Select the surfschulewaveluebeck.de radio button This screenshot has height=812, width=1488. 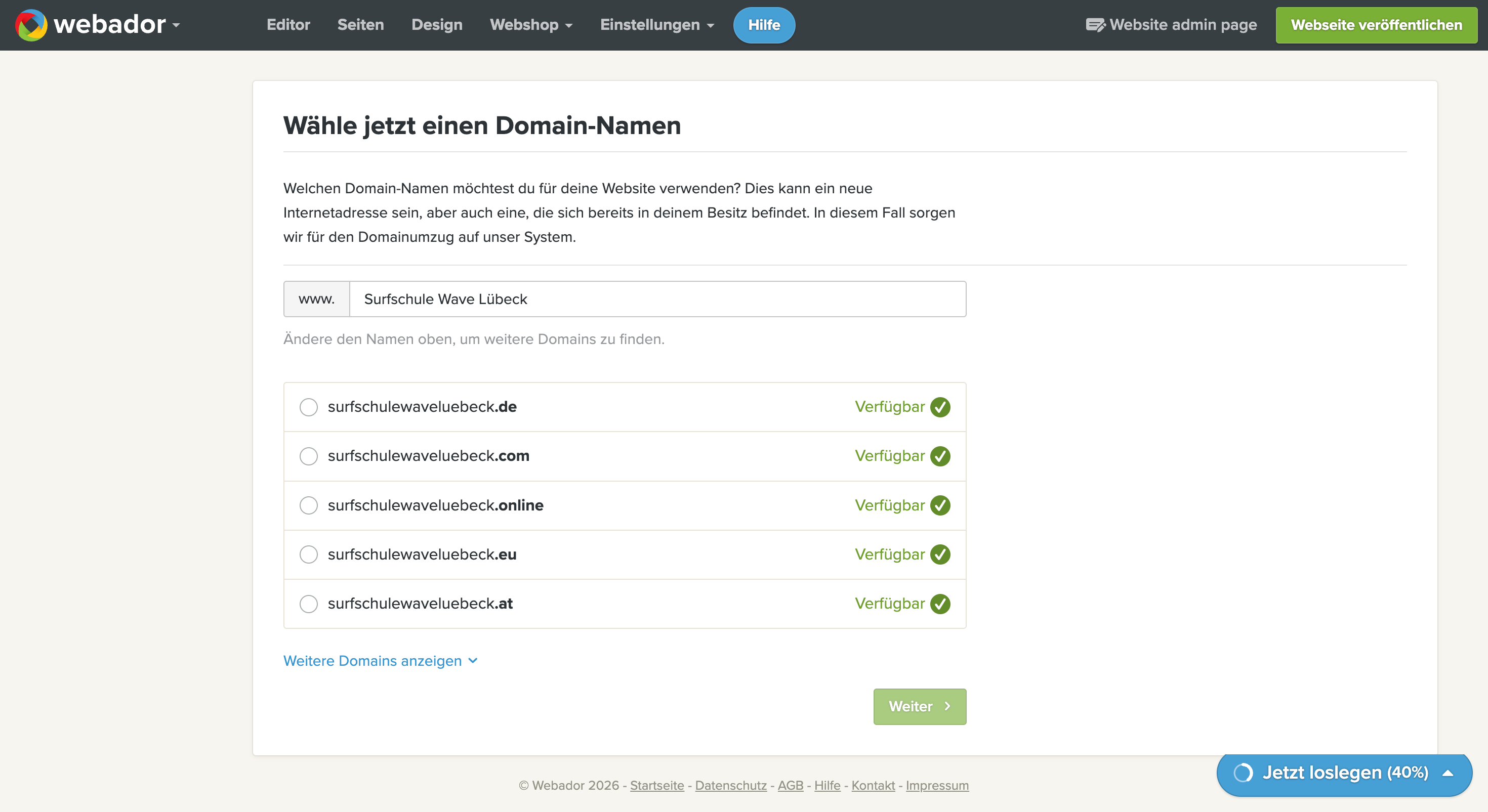point(308,407)
